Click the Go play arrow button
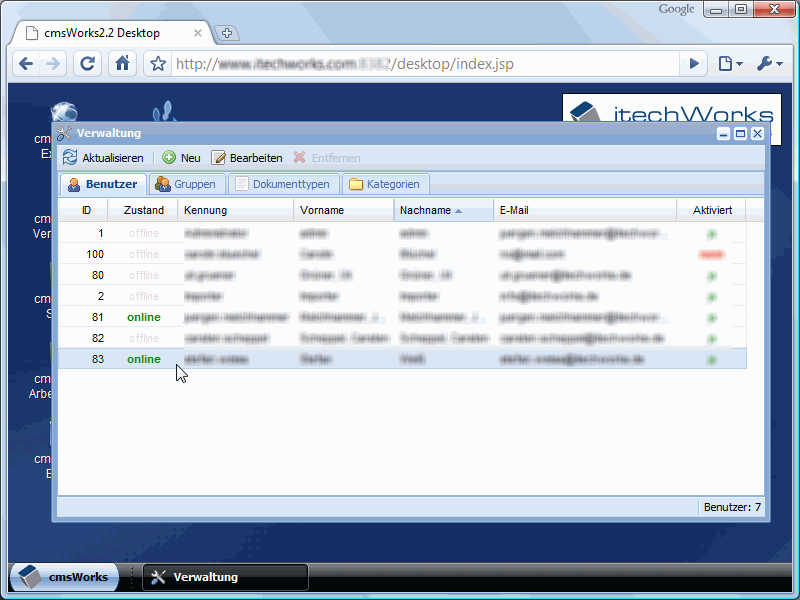The image size is (800, 600). pyautogui.click(x=694, y=64)
